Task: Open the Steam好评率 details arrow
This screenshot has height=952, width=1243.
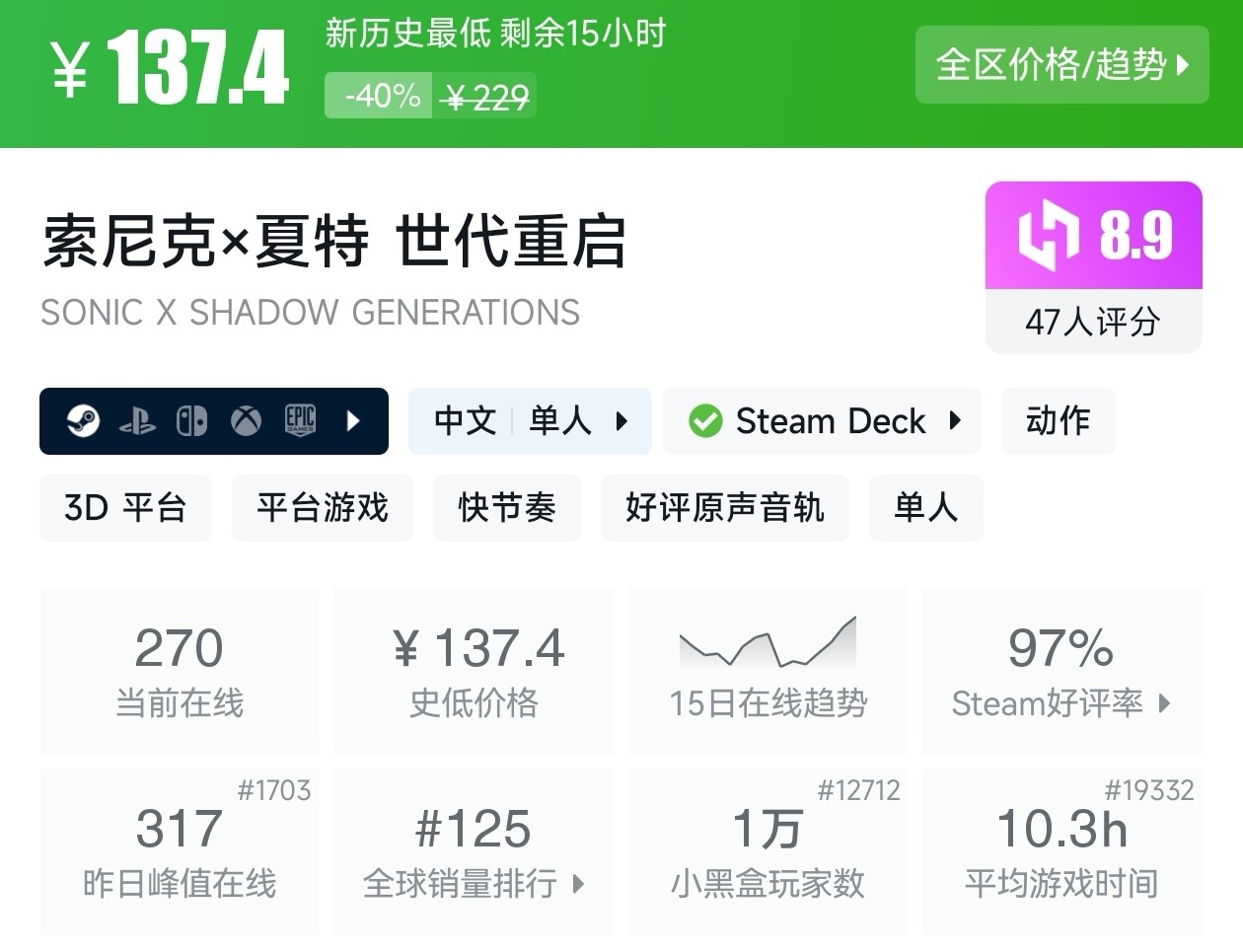Action: pyautogui.click(x=1165, y=703)
